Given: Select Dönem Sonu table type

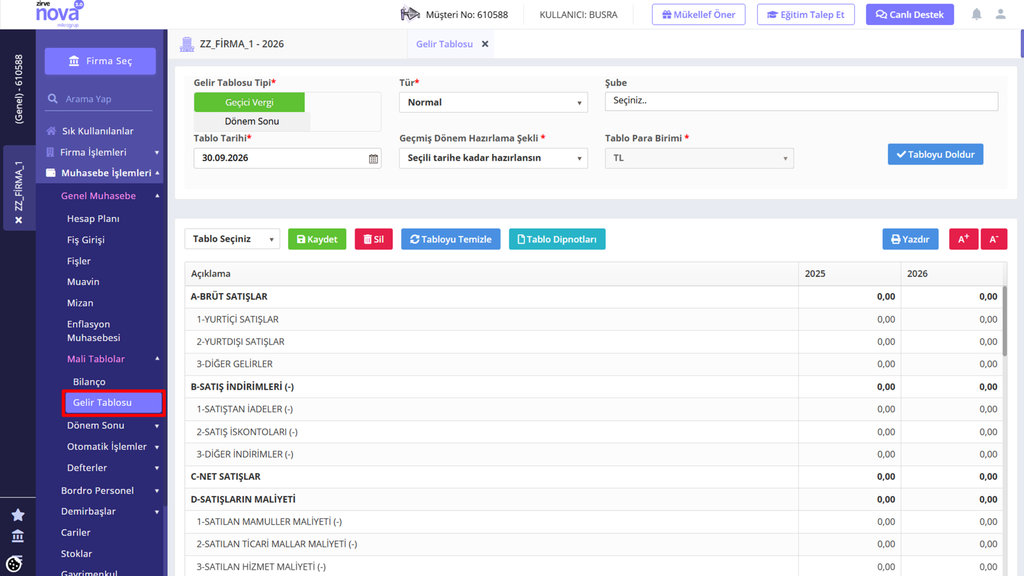Looking at the screenshot, I should coord(252,121).
